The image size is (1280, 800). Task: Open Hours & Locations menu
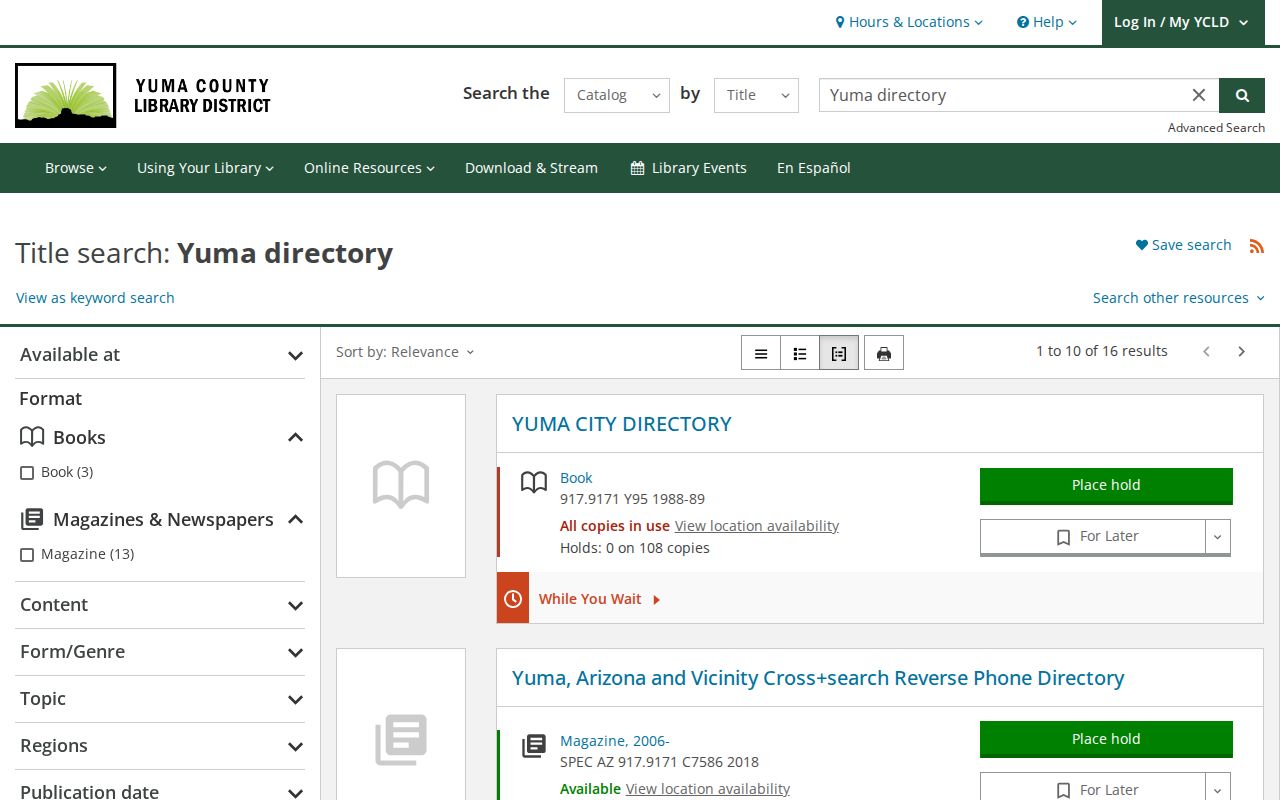[909, 22]
